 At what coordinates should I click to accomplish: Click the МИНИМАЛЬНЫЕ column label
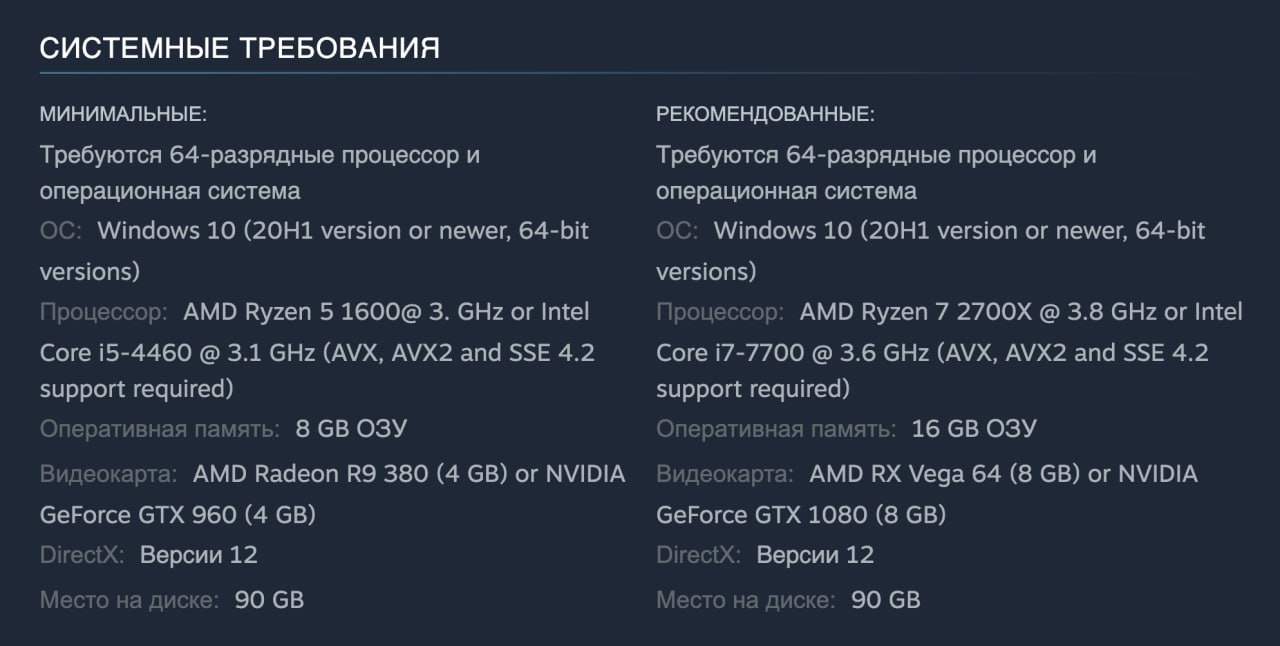[123, 114]
